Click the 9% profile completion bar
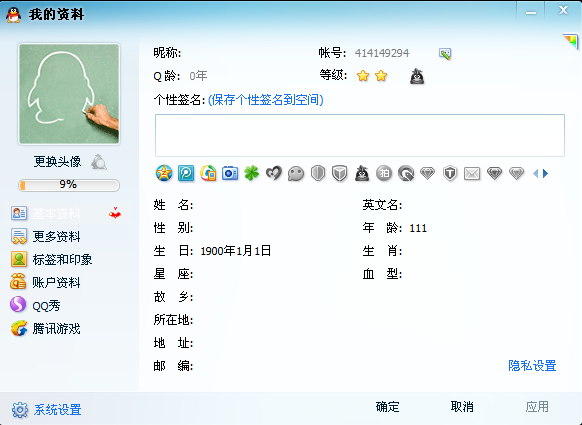This screenshot has width=582, height=425. (x=69, y=185)
